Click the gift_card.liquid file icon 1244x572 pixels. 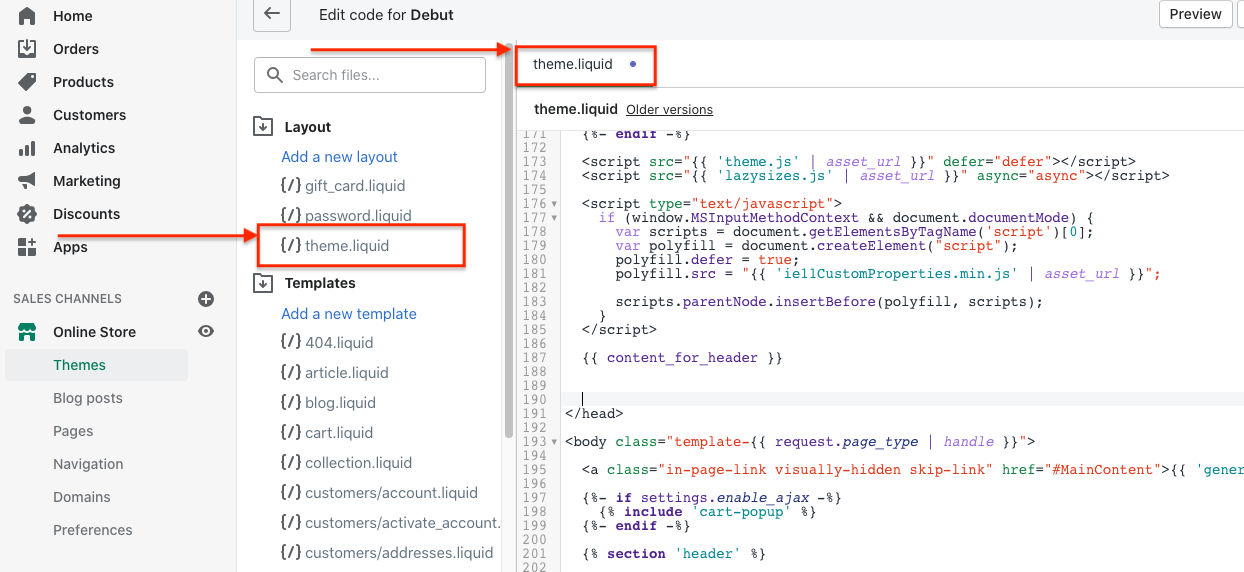tap(291, 185)
